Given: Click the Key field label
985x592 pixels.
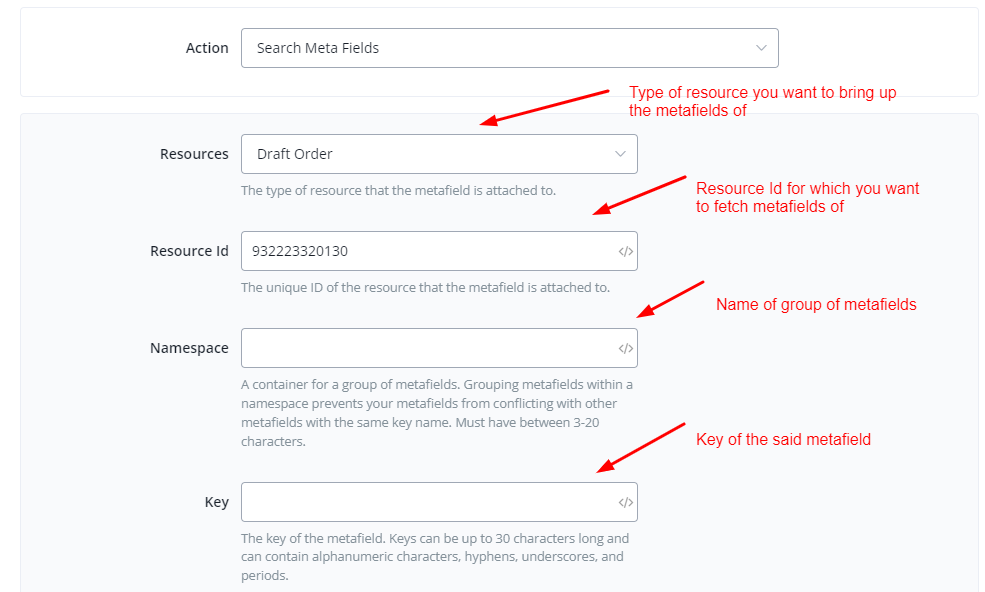Looking at the screenshot, I should click(x=216, y=502).
